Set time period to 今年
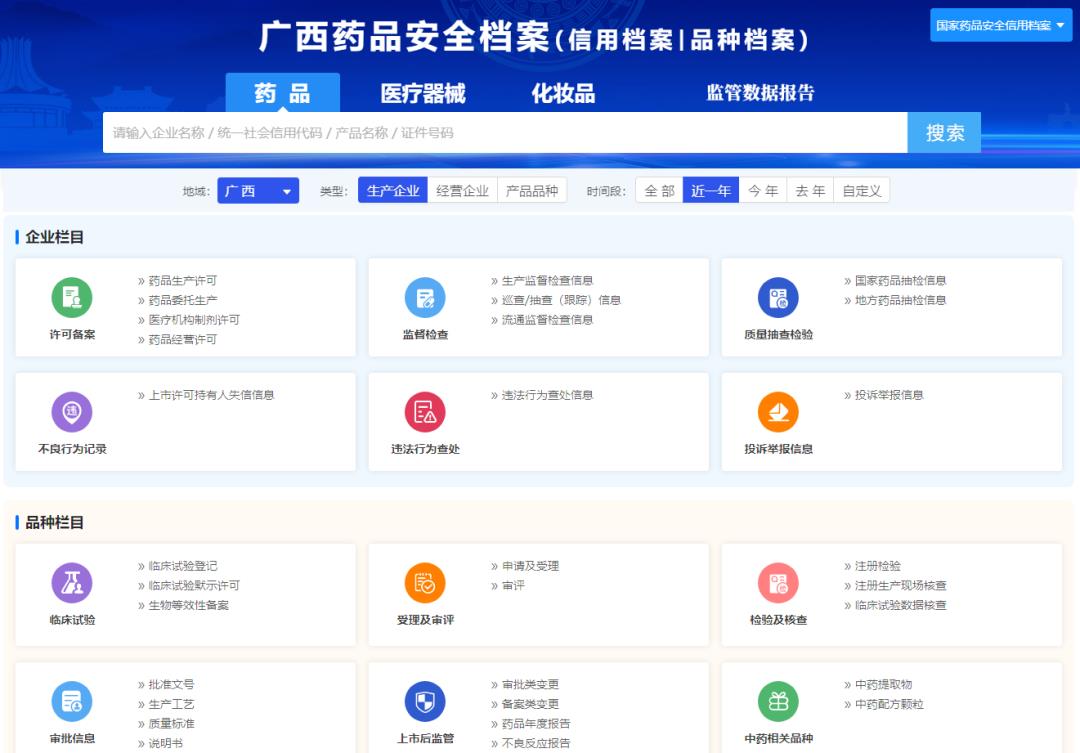The image size is (1080, 753). pyautogui.click(x=763, y=191)
